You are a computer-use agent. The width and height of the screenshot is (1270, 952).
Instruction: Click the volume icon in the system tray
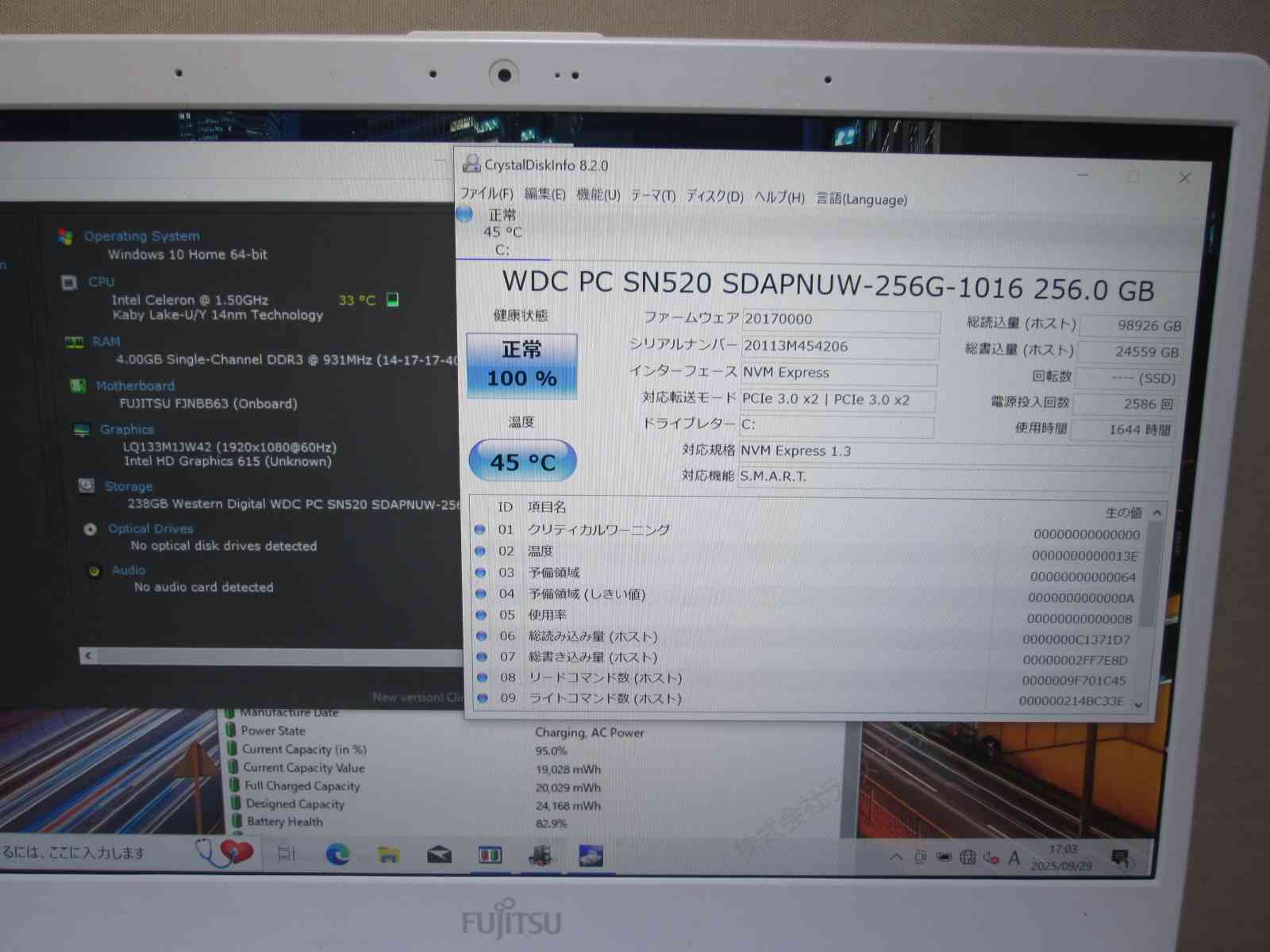click(x=991, y=858)
